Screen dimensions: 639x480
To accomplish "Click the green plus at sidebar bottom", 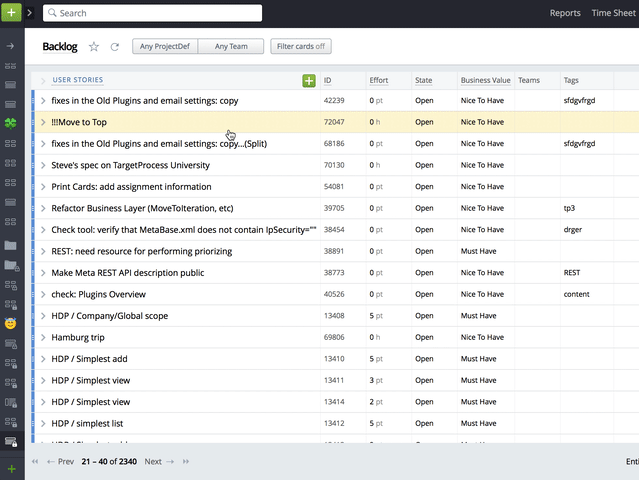I will click(11, 469).
